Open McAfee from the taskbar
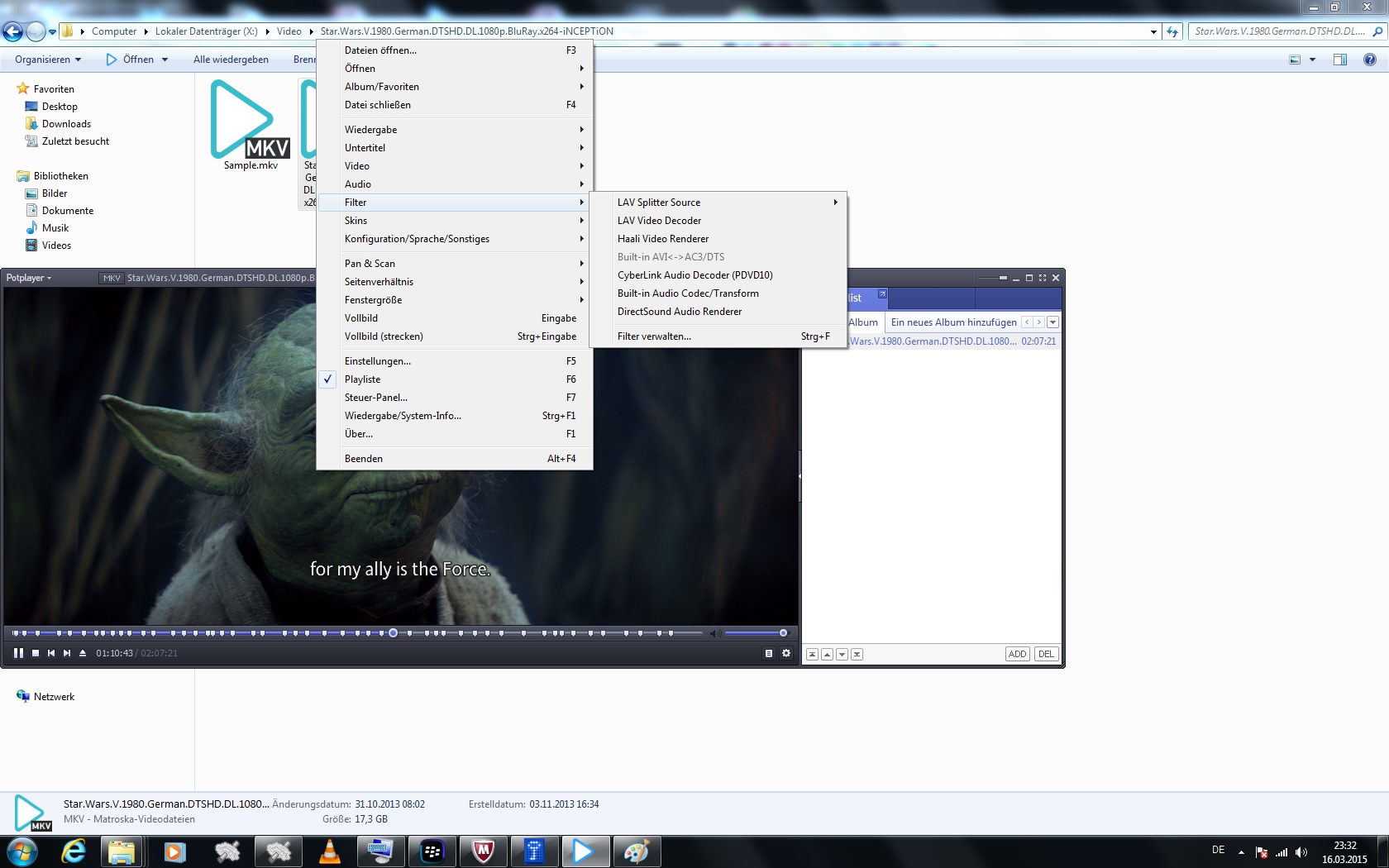The image size is (1389, 868). click(x=484, y=851)
